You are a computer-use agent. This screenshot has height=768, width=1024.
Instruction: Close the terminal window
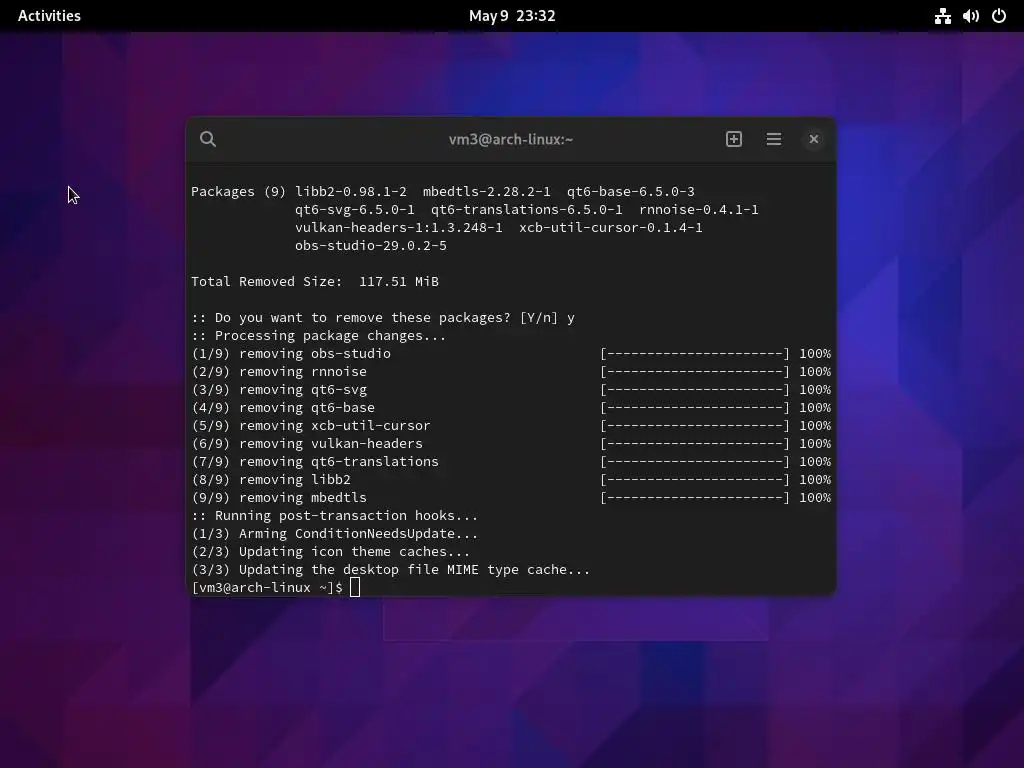coord(814,139)
